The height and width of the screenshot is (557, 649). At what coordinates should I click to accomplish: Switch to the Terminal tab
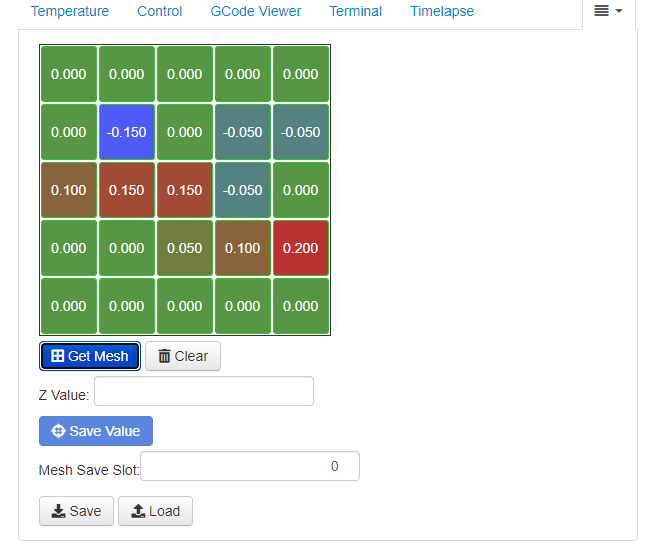pos(355,11)
